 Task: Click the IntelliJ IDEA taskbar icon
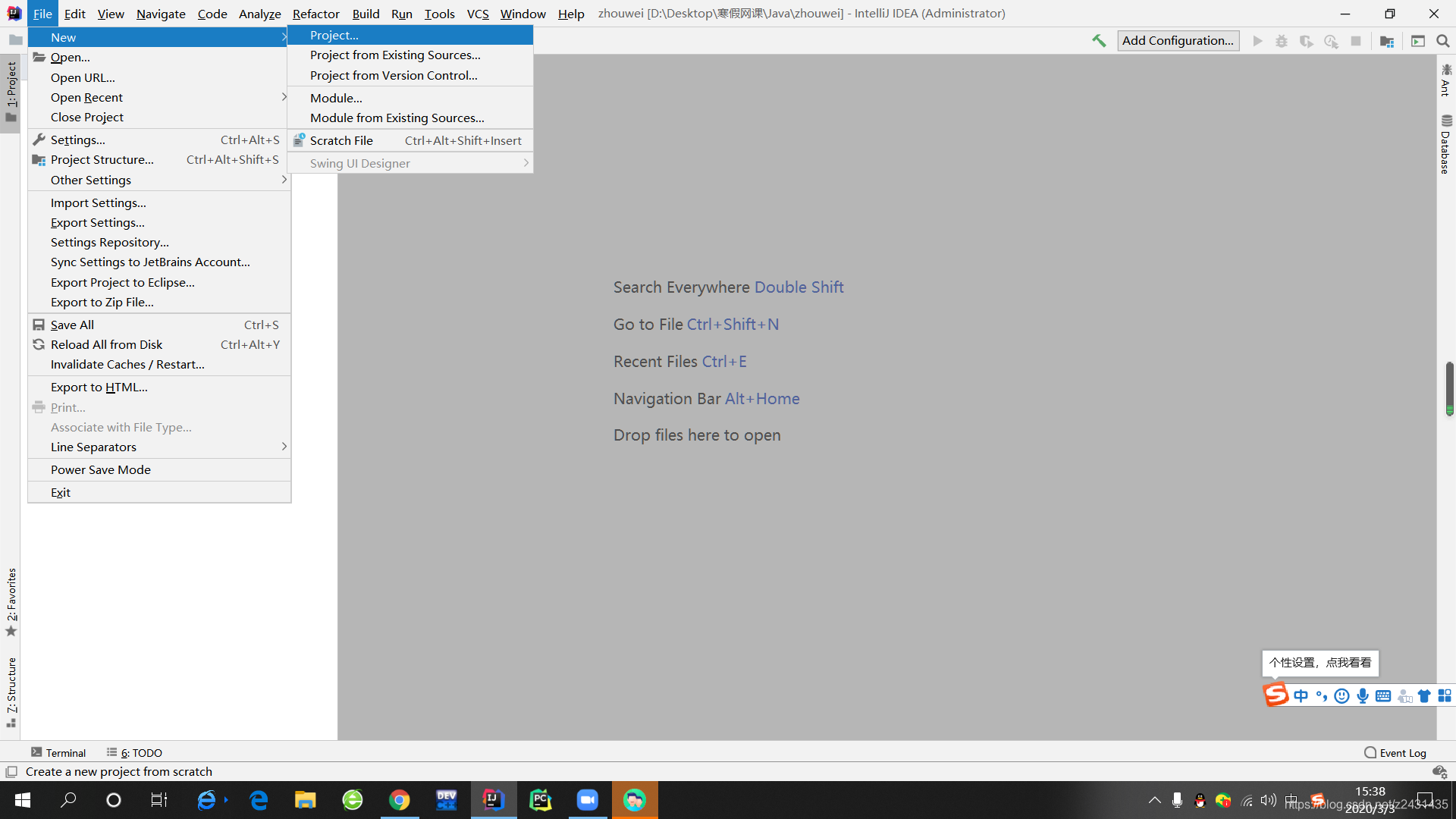point(494,800)
